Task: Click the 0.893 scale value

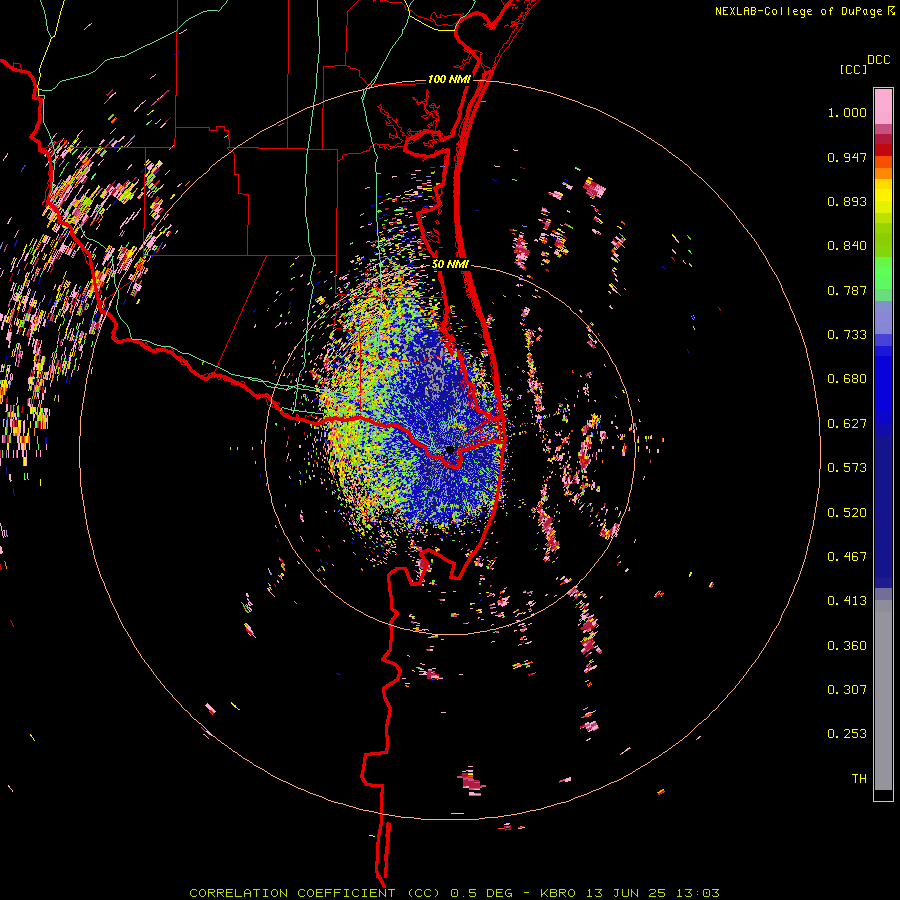Action: click(847, 201)
